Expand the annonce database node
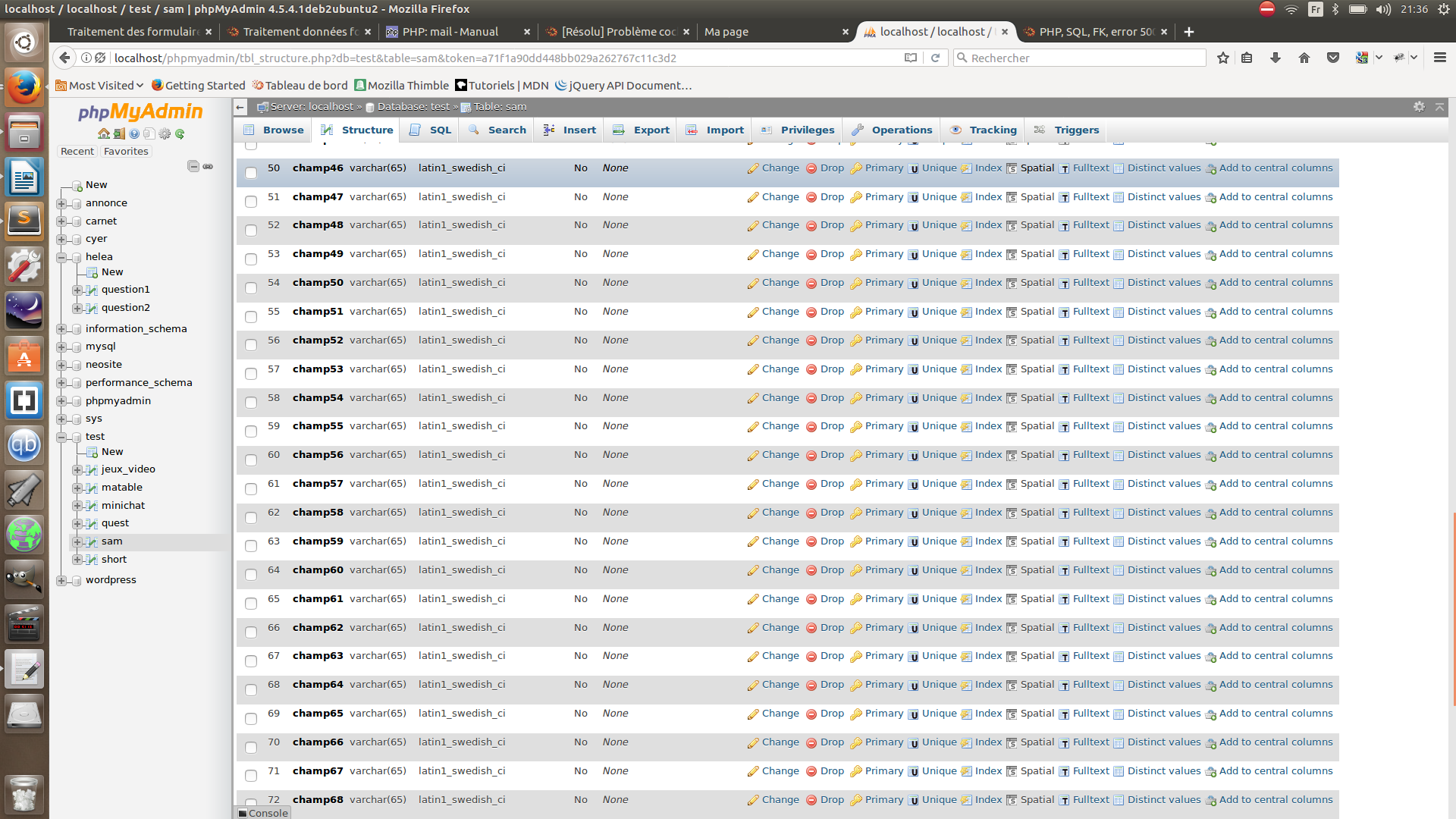This screenshot has width=1456, height=819. pyautogui.click(x=61, y=203)
